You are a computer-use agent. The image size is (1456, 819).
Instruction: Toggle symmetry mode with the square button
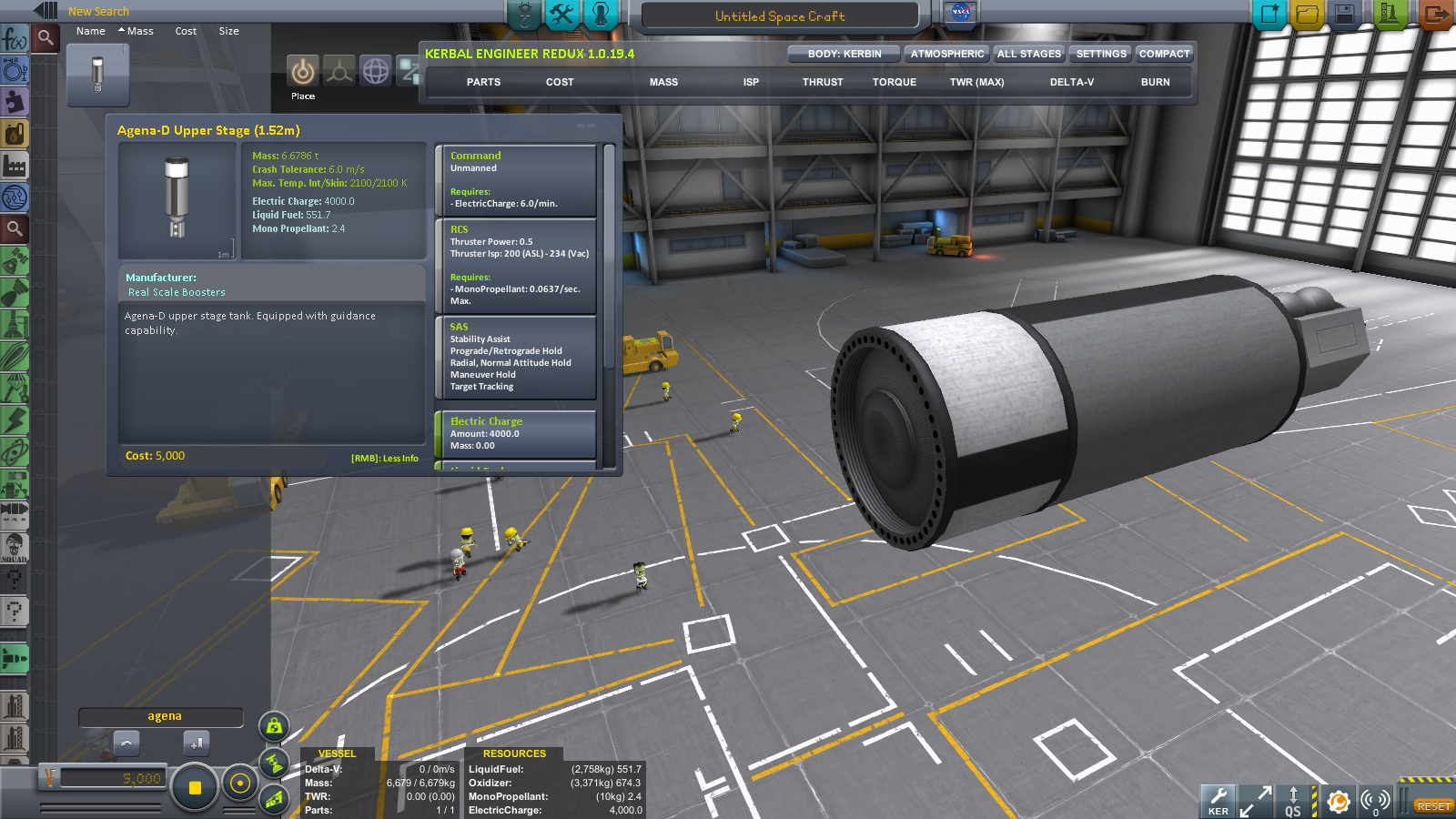194,788
